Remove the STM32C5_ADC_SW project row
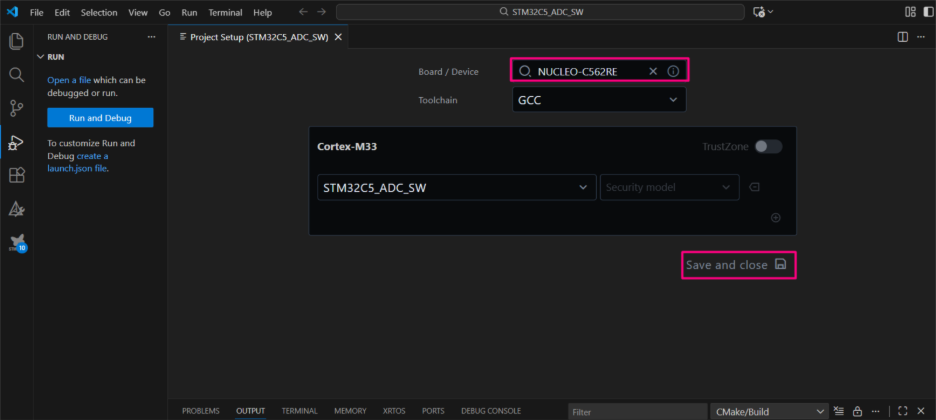Screen dimensions: 936x420 [x=754, y=187]
